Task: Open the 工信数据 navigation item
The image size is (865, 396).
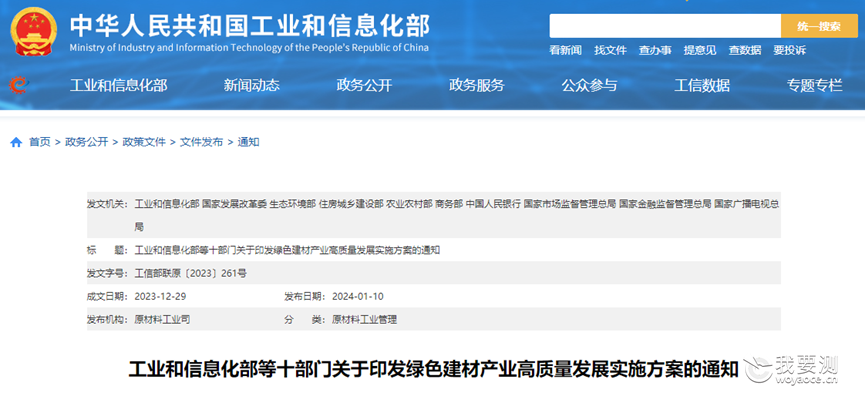Action: click(702, 85)
